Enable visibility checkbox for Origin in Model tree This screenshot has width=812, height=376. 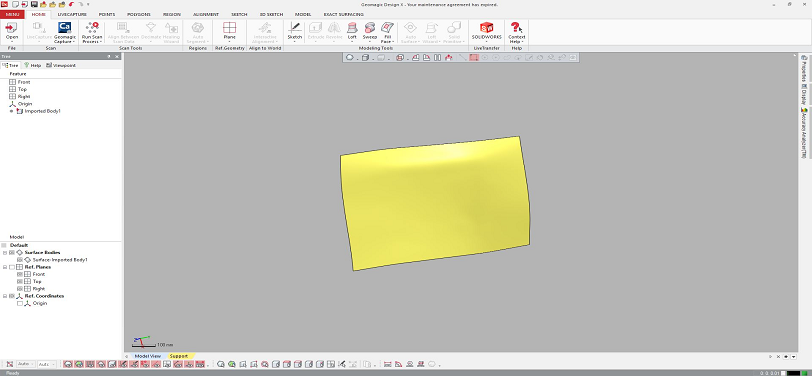click(x=20, y=303)
